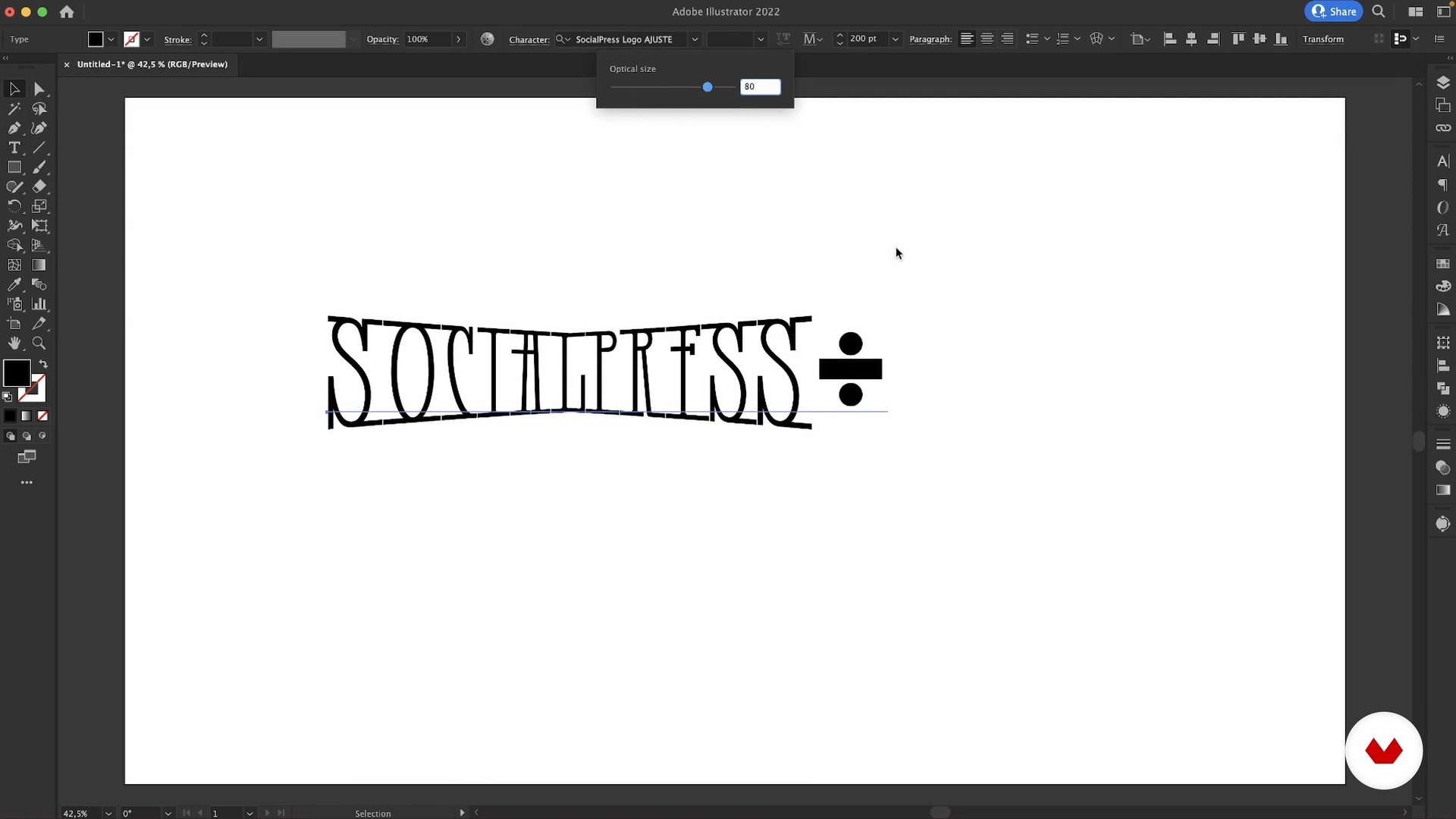Viewport: 1456px width, 819px height.
Task: Select the Type tool
Action: click(14, 148)
